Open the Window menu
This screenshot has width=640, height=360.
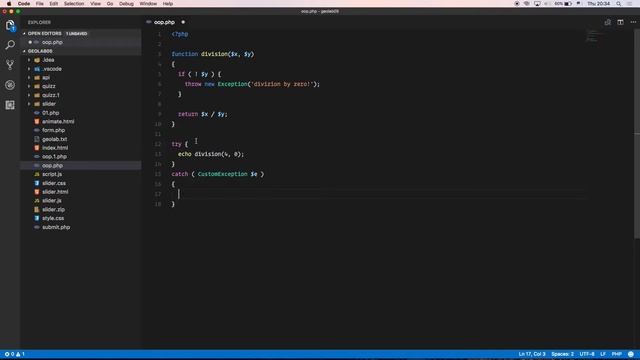point(148,4)
